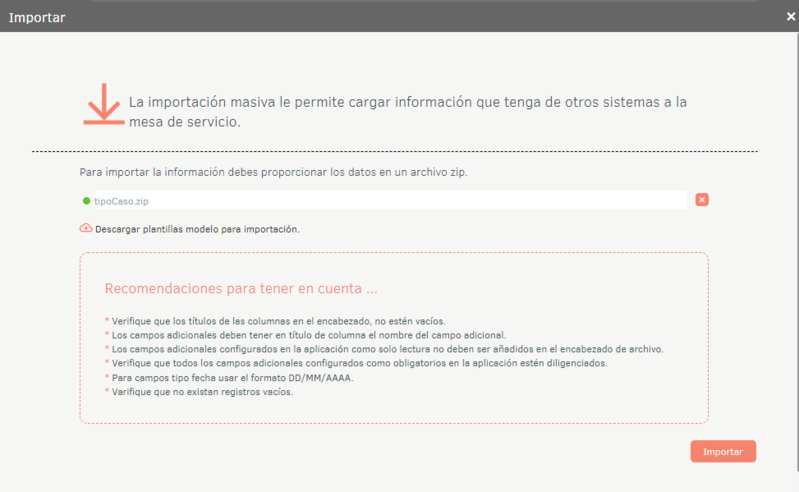Click the cloud download icon
This screenshot has width=799, height=492.
[x=86, y=228]
